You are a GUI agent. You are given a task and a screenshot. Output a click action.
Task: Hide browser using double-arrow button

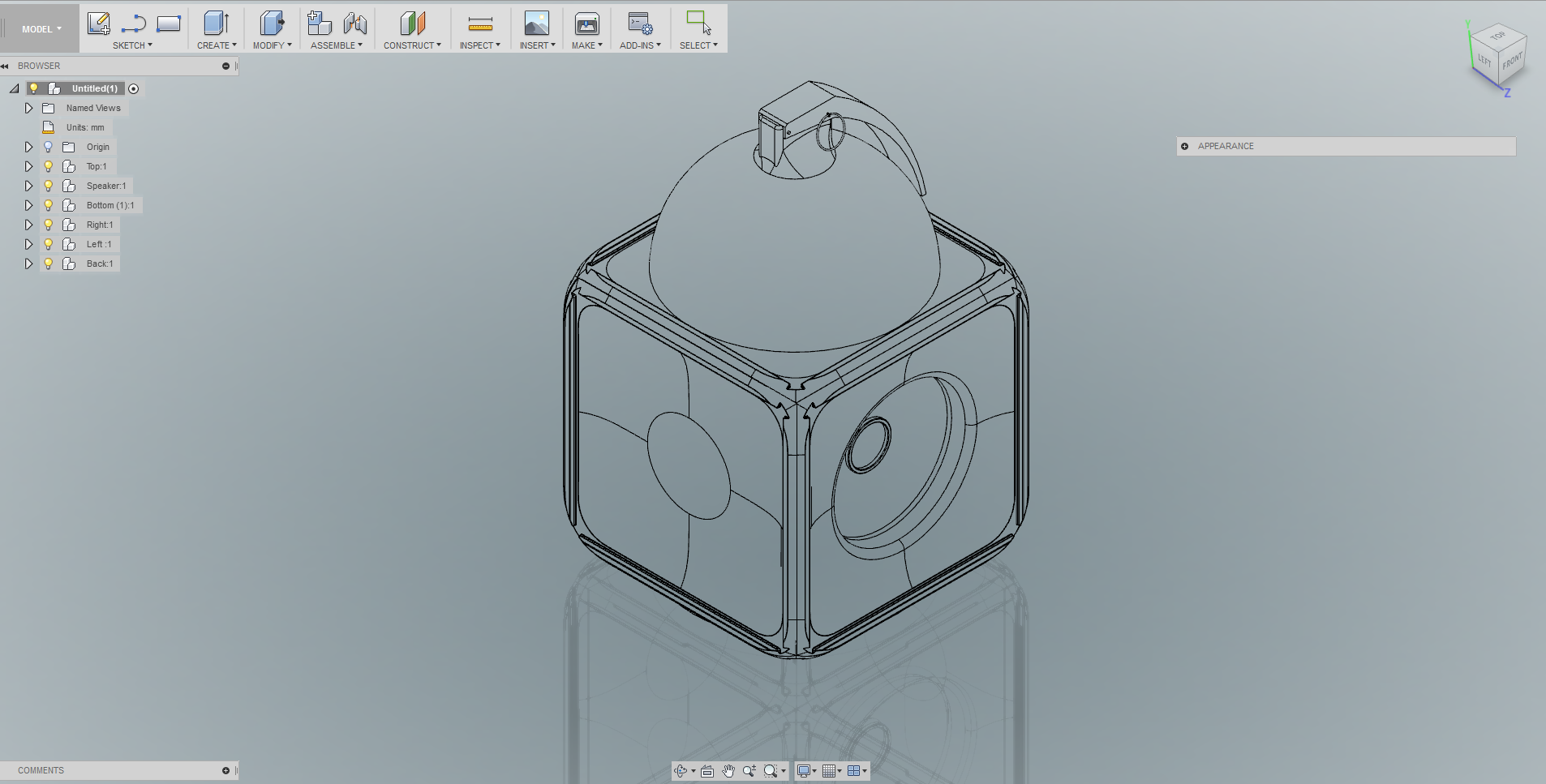[x=5, y=66]
